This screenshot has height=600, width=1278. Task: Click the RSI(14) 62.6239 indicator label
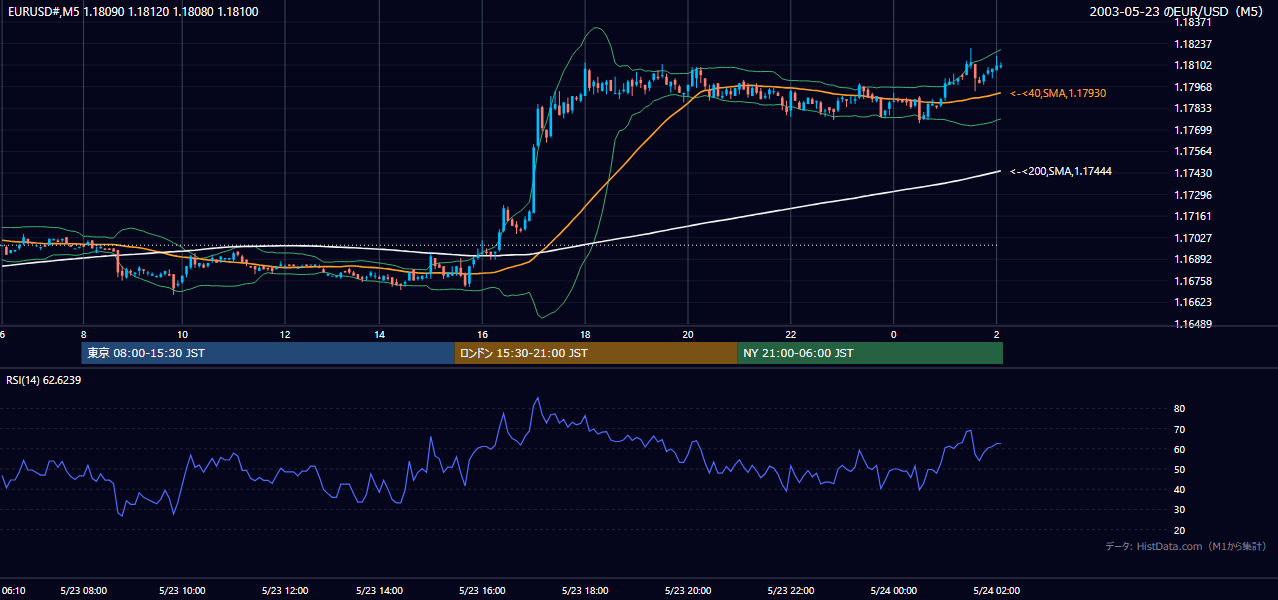pos(44,380)
